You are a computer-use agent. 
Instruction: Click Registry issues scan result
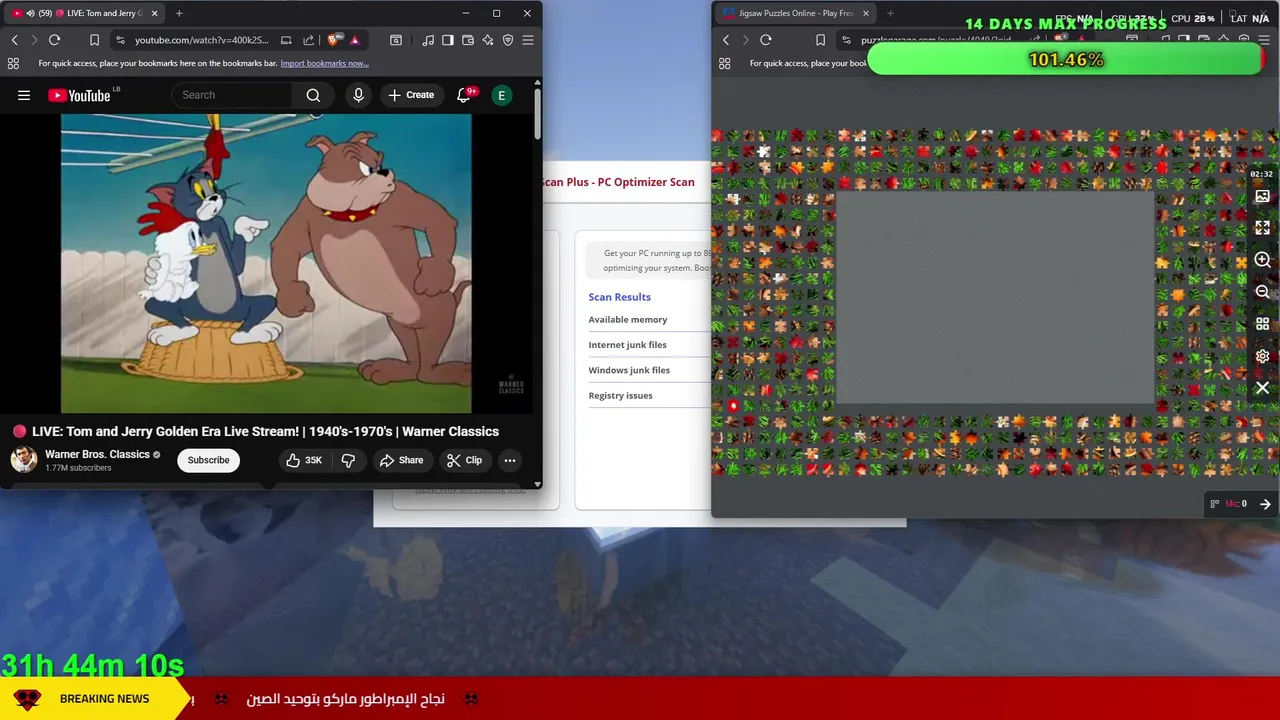coord(620,395)
